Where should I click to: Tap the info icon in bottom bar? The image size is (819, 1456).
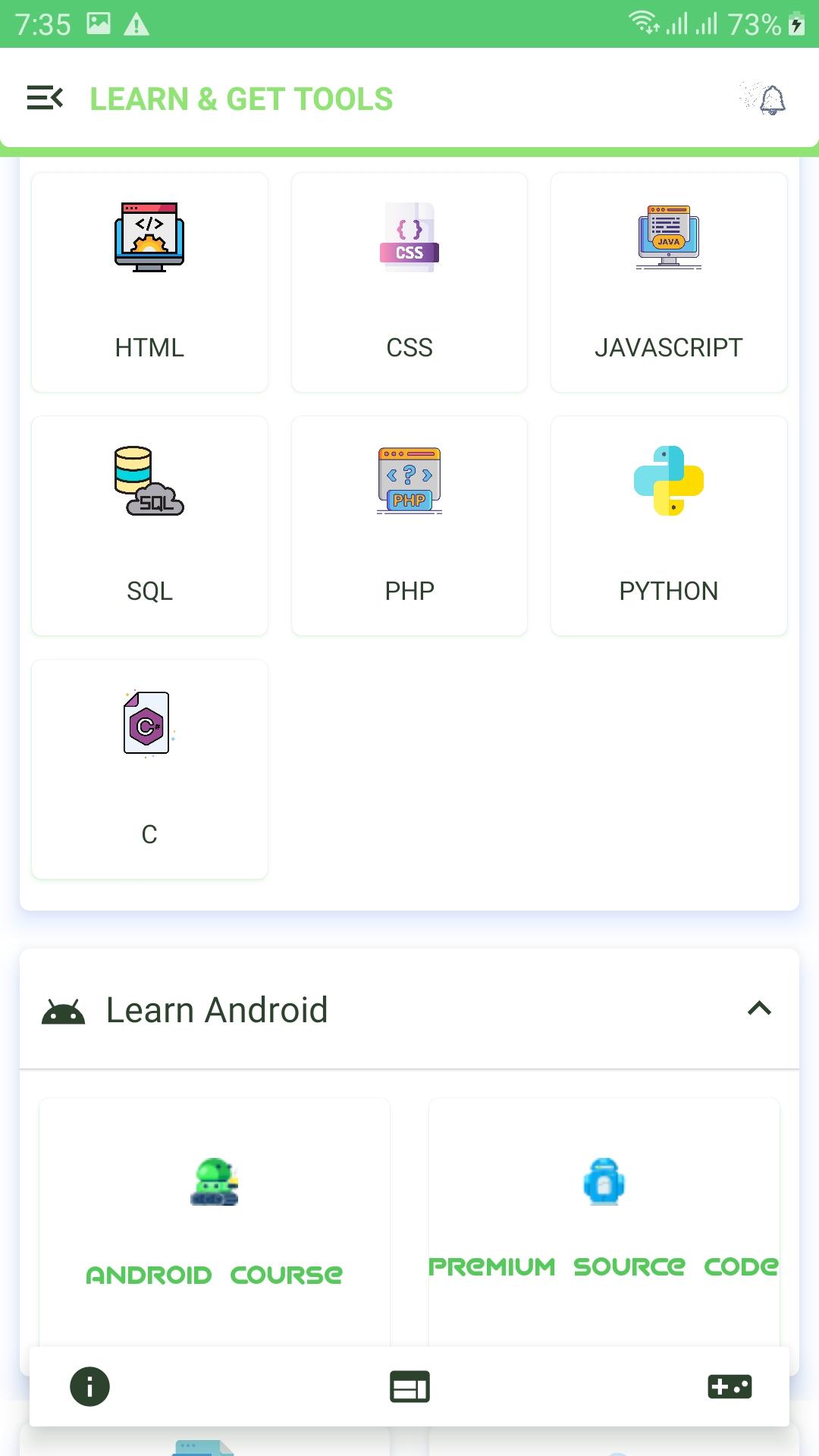pos(89,1386)
